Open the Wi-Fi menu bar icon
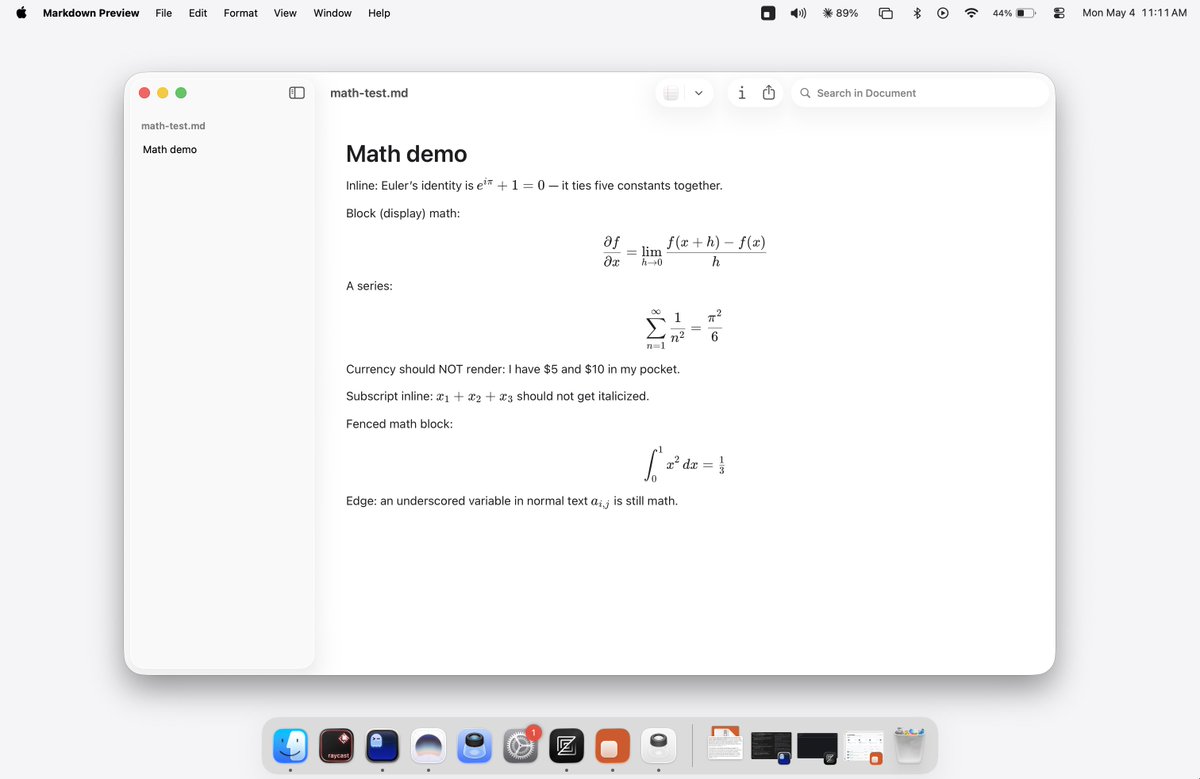The image size is (1200, 779). (971, 13)
